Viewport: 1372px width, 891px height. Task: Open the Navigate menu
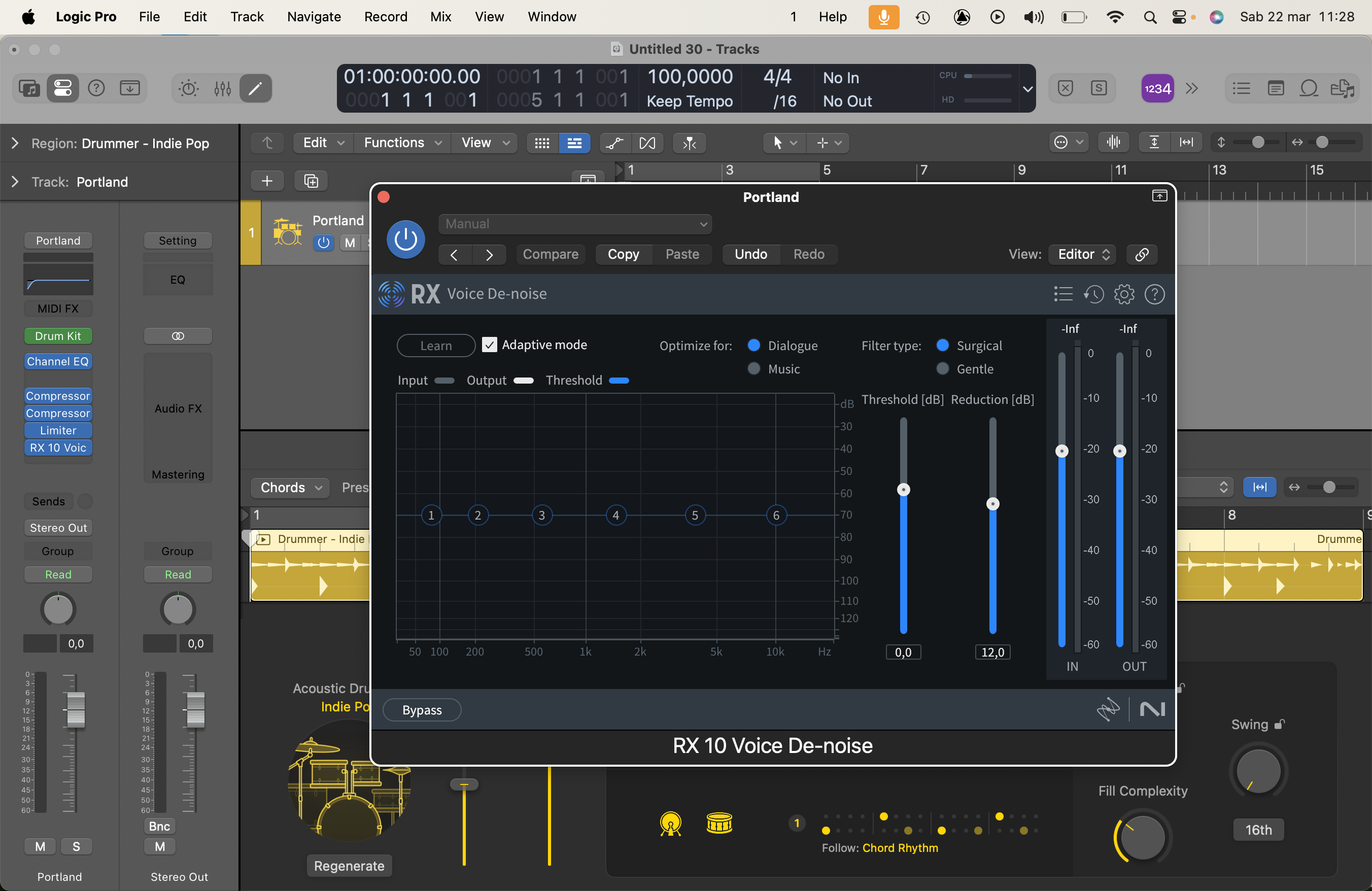(x=314, y=17)
